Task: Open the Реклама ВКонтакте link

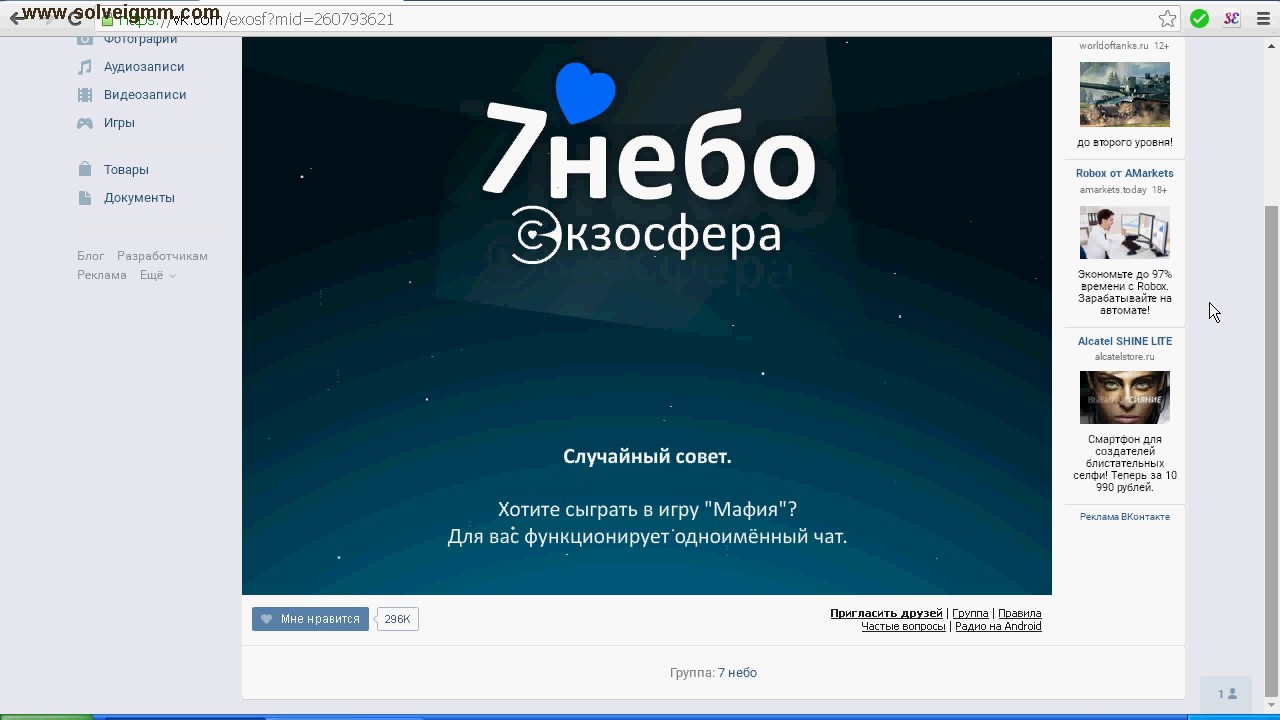Action: click(x=1124, y=517)
